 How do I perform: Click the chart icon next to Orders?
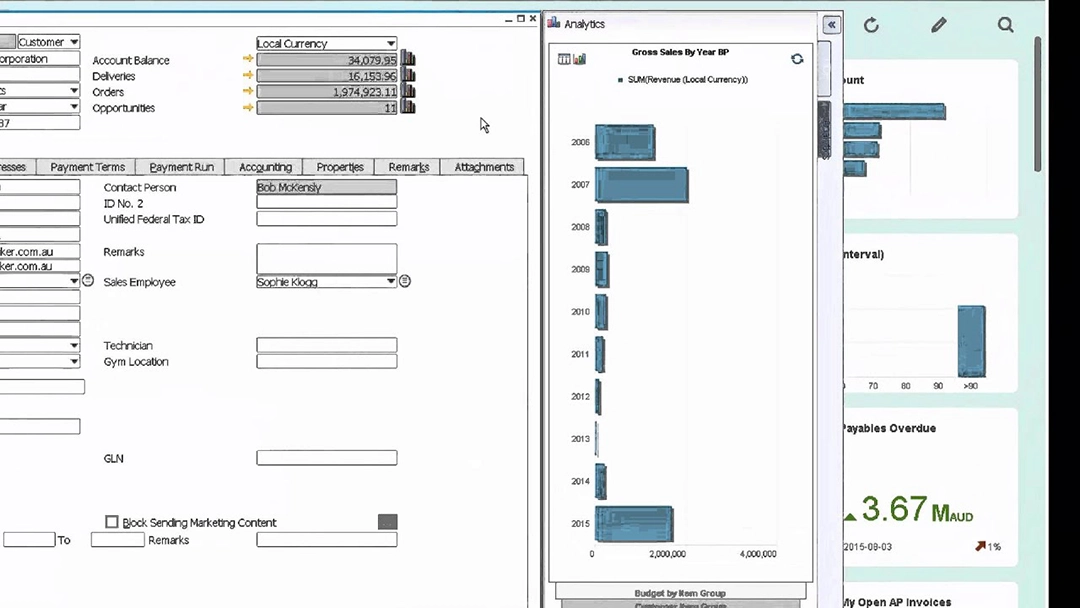coord(408,91)
